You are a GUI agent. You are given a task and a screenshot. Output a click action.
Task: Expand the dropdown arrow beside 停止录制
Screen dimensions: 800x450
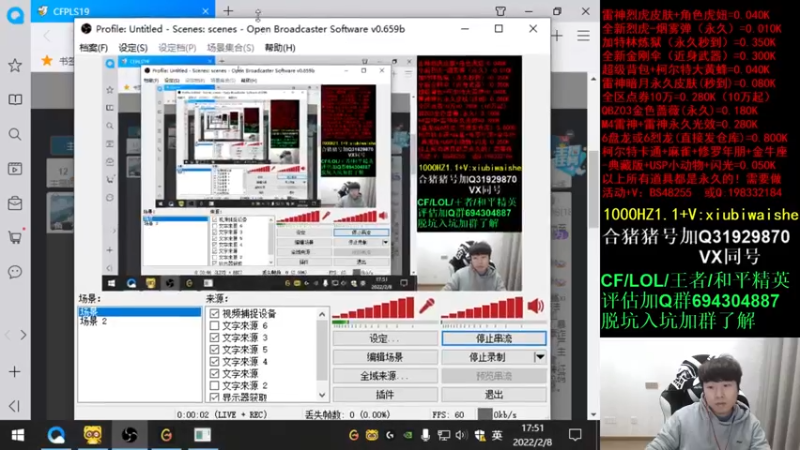tap(540, 357)
